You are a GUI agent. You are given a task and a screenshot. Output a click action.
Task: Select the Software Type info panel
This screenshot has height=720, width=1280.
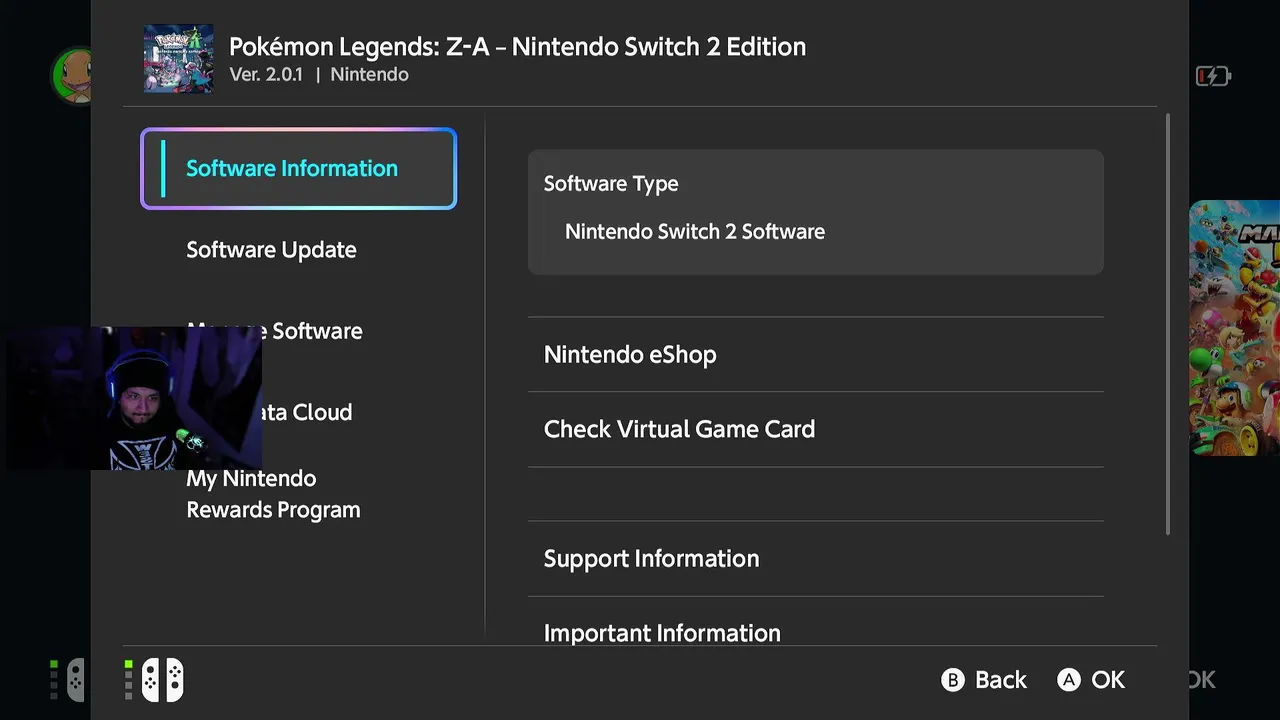click(815, 212)
